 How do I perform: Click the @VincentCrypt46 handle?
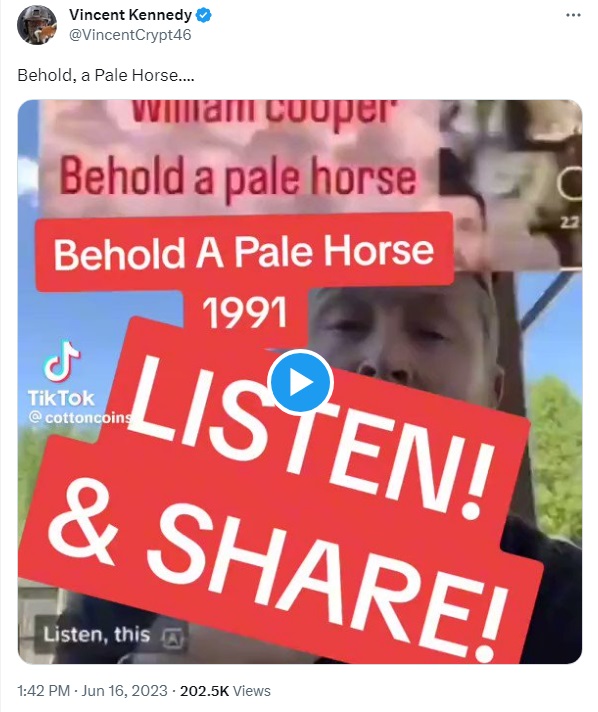point(130,35)
